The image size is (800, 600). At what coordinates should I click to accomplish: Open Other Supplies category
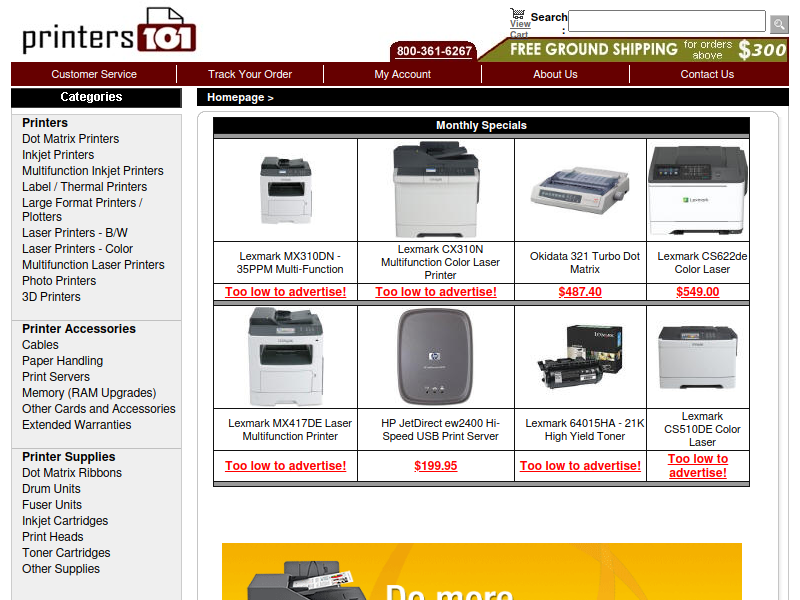click(61, 568)
